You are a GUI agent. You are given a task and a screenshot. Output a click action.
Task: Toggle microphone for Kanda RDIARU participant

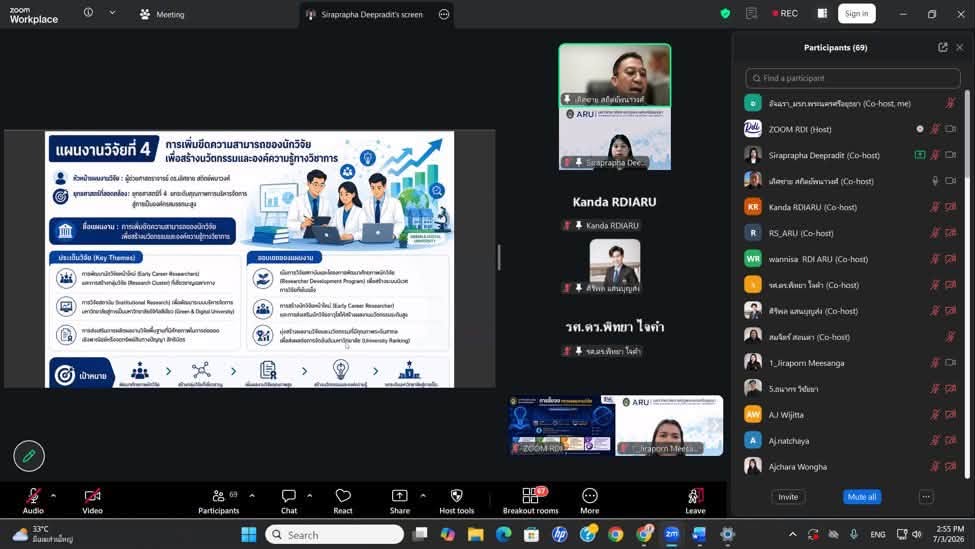tap(935, 207)
